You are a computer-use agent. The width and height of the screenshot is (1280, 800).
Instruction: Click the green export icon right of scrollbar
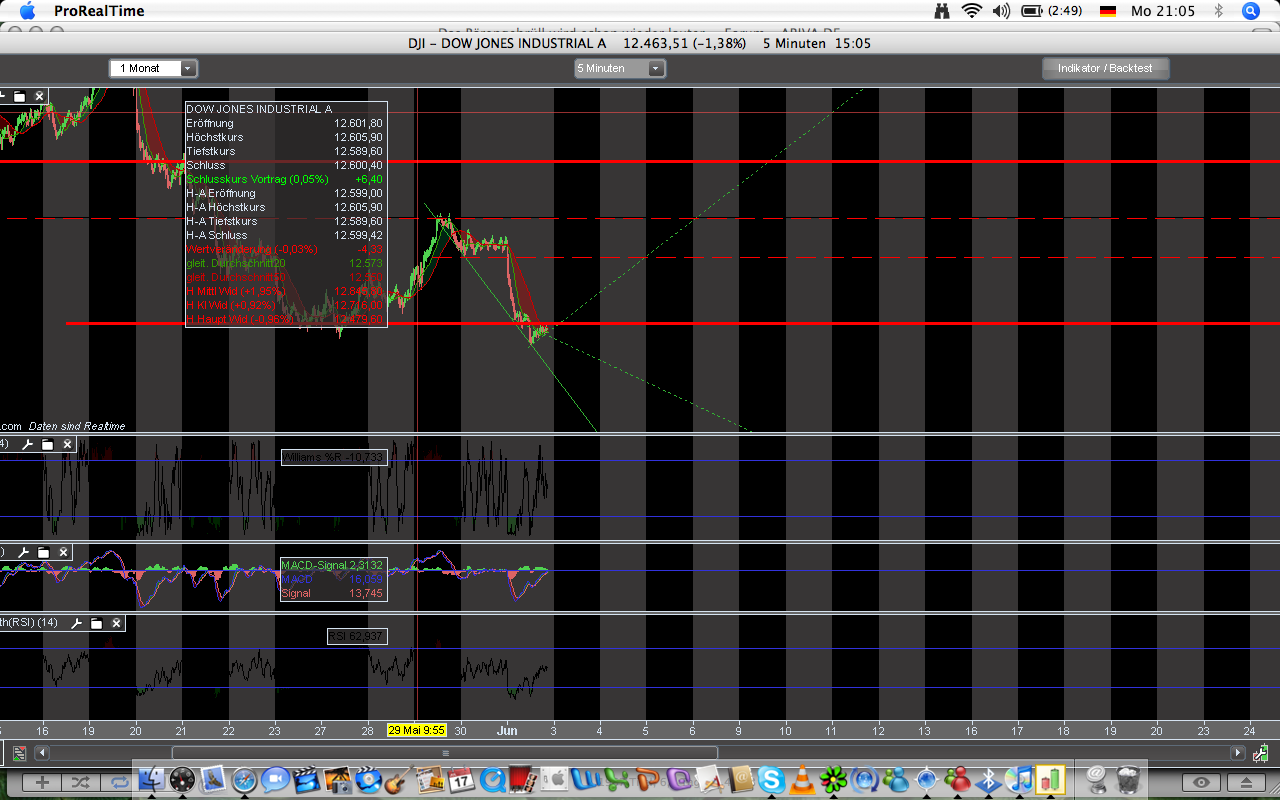point(1262,753)
